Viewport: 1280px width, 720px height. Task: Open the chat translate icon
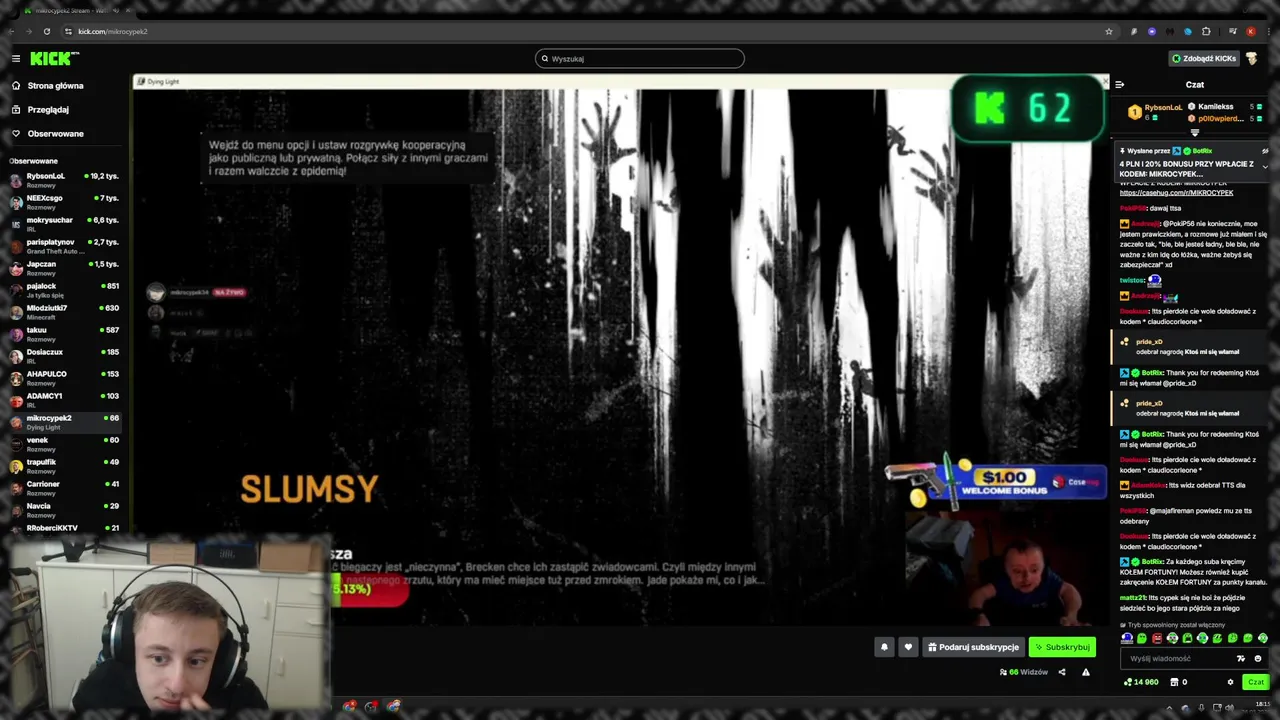pyautogui.click(x=1241, y=659)
